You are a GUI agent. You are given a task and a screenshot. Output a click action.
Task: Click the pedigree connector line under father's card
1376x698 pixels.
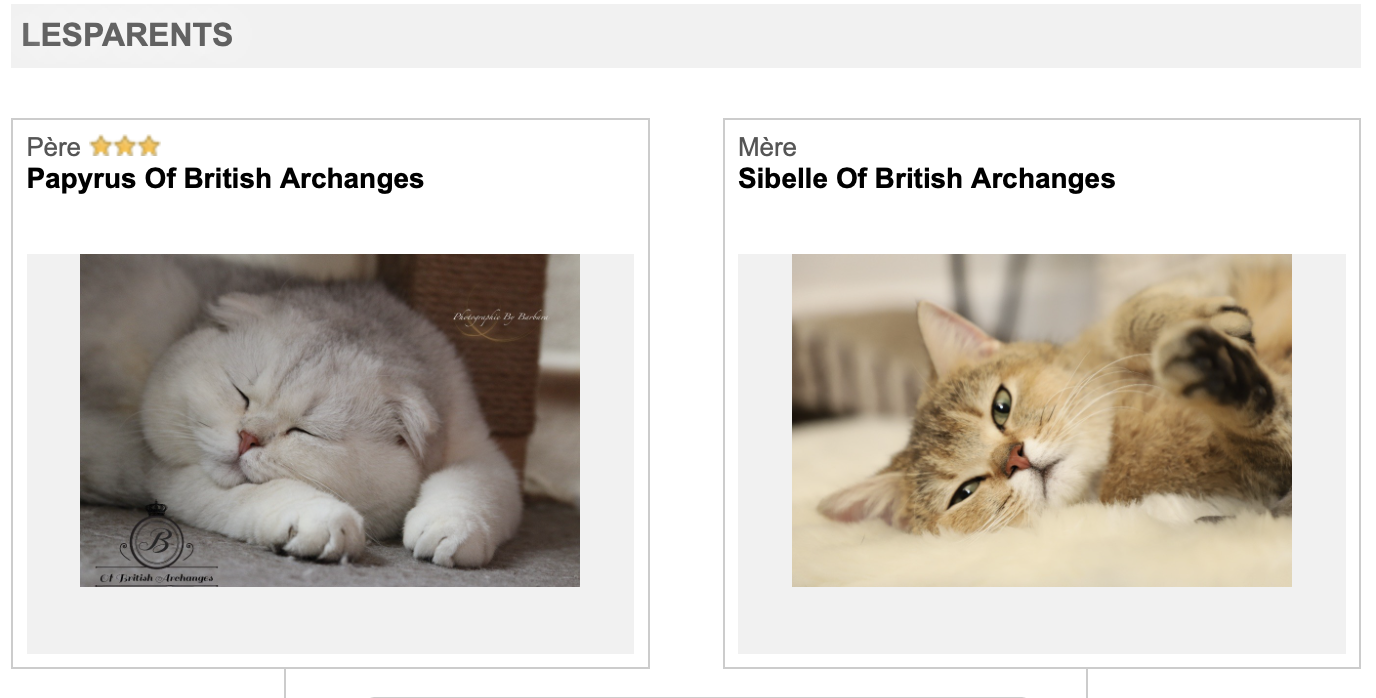coord(286,683)
